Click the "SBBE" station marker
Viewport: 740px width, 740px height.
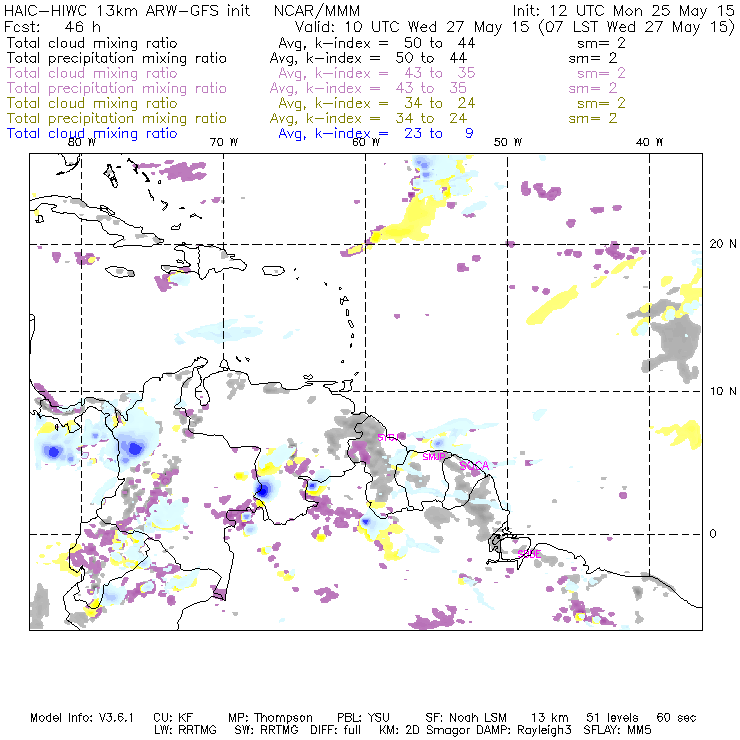529,554
